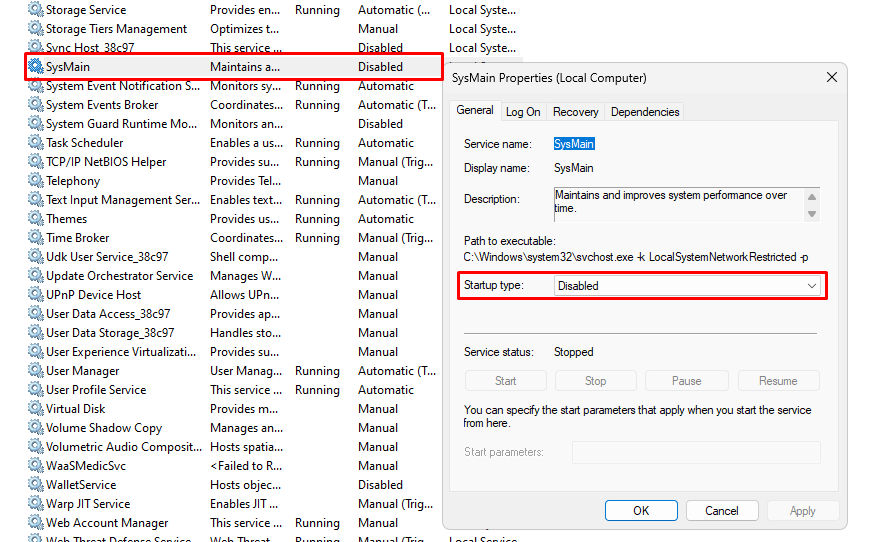This screenshot has height=542, width=876.
Task: Click the gear icon beside Web Account Manager
Action: coord(36,522)
